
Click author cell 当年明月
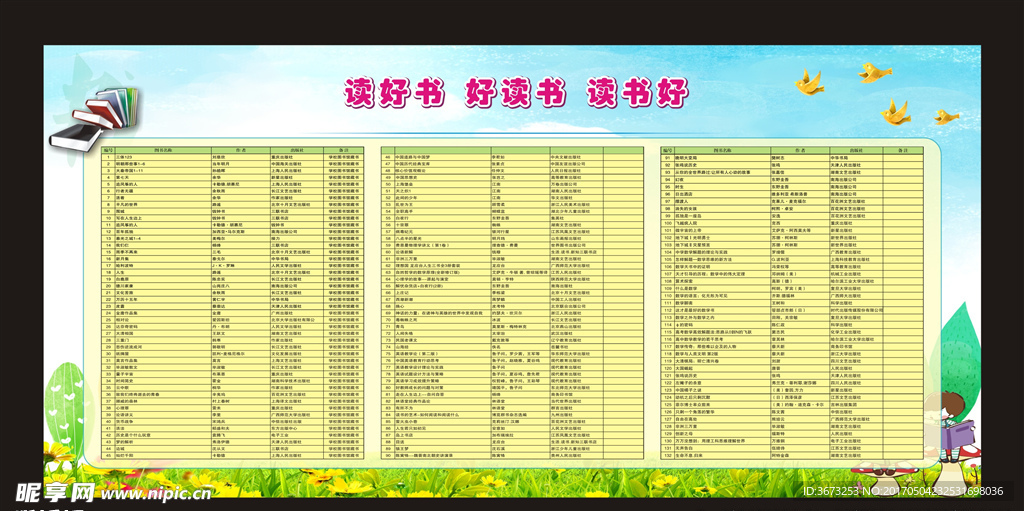coord(220,163)
